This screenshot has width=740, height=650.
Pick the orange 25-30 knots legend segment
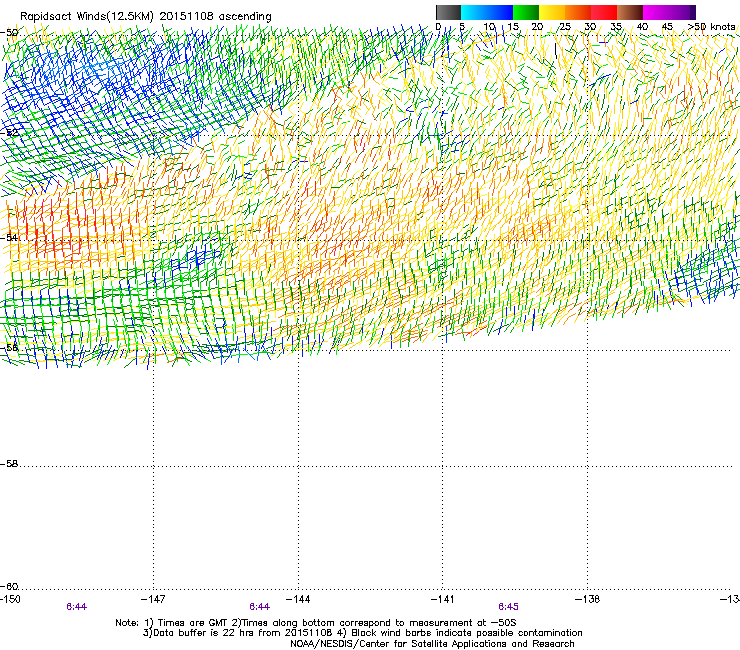point(578,12)
